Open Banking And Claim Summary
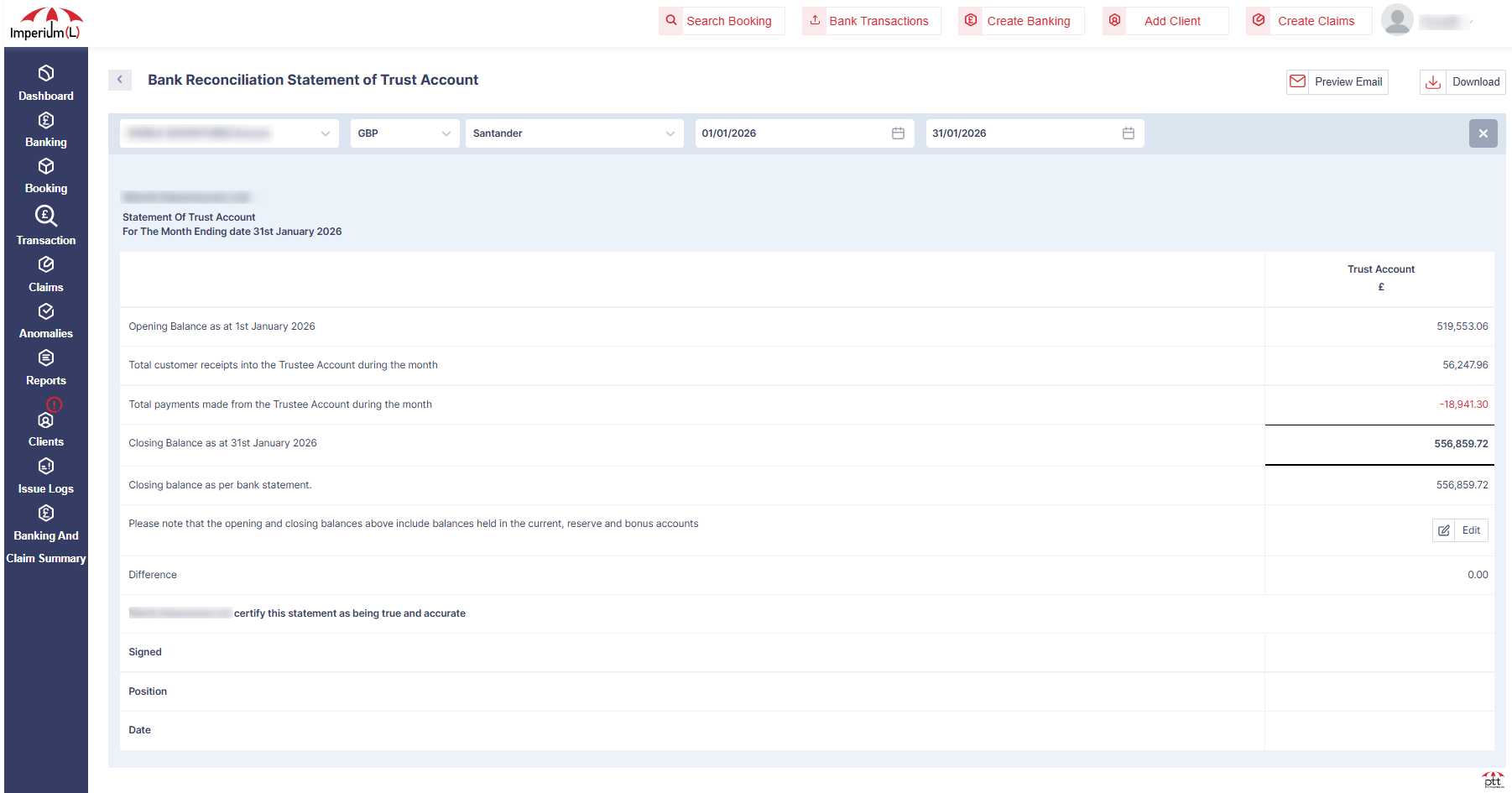This screenshot has width=1512, height=793. pos(46,513)
